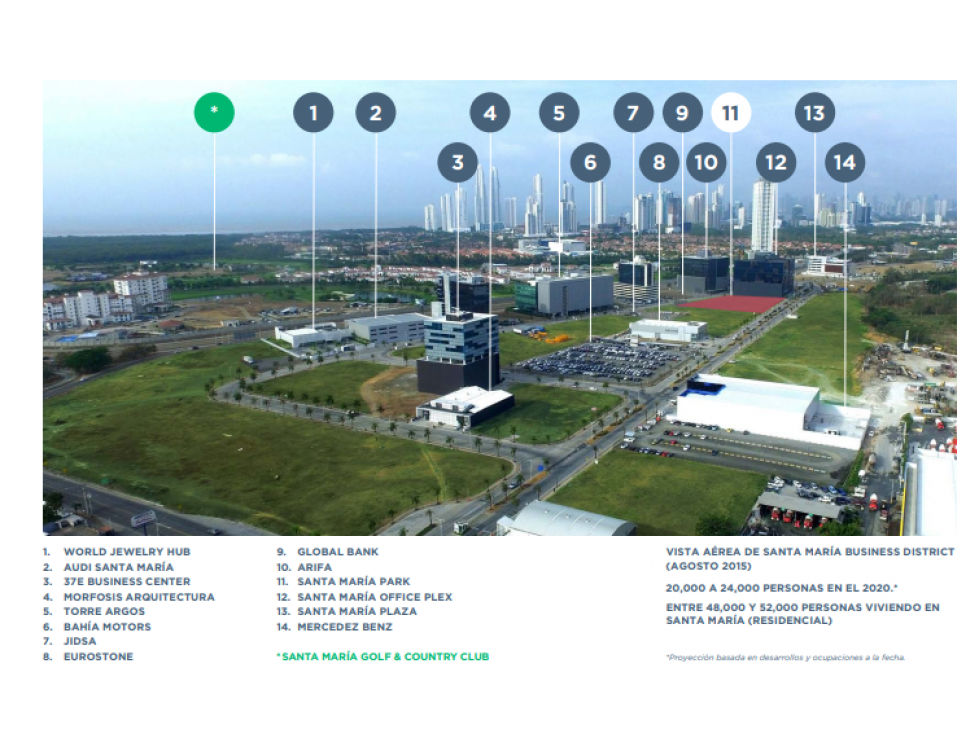Click numbered marker 4 circle
Screen dimensions: 979x734
point(490,112)
